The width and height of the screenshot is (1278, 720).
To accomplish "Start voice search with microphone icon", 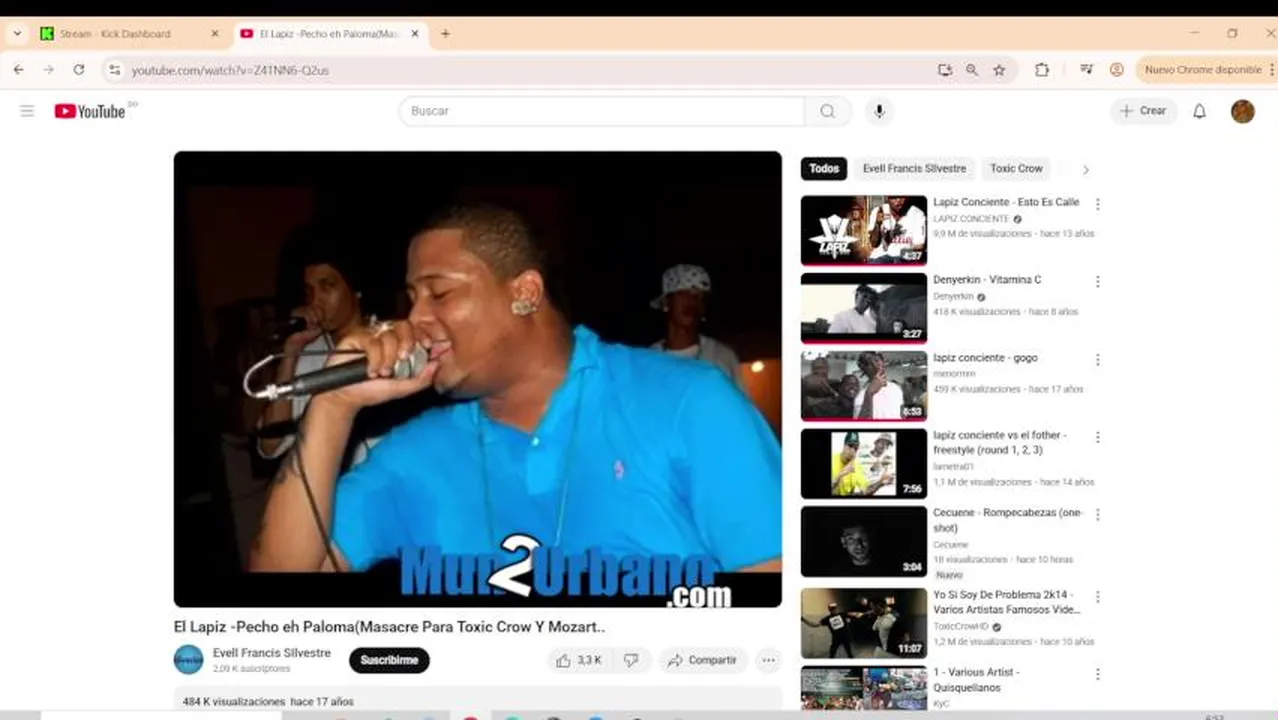I will click(x=879, y=111).
